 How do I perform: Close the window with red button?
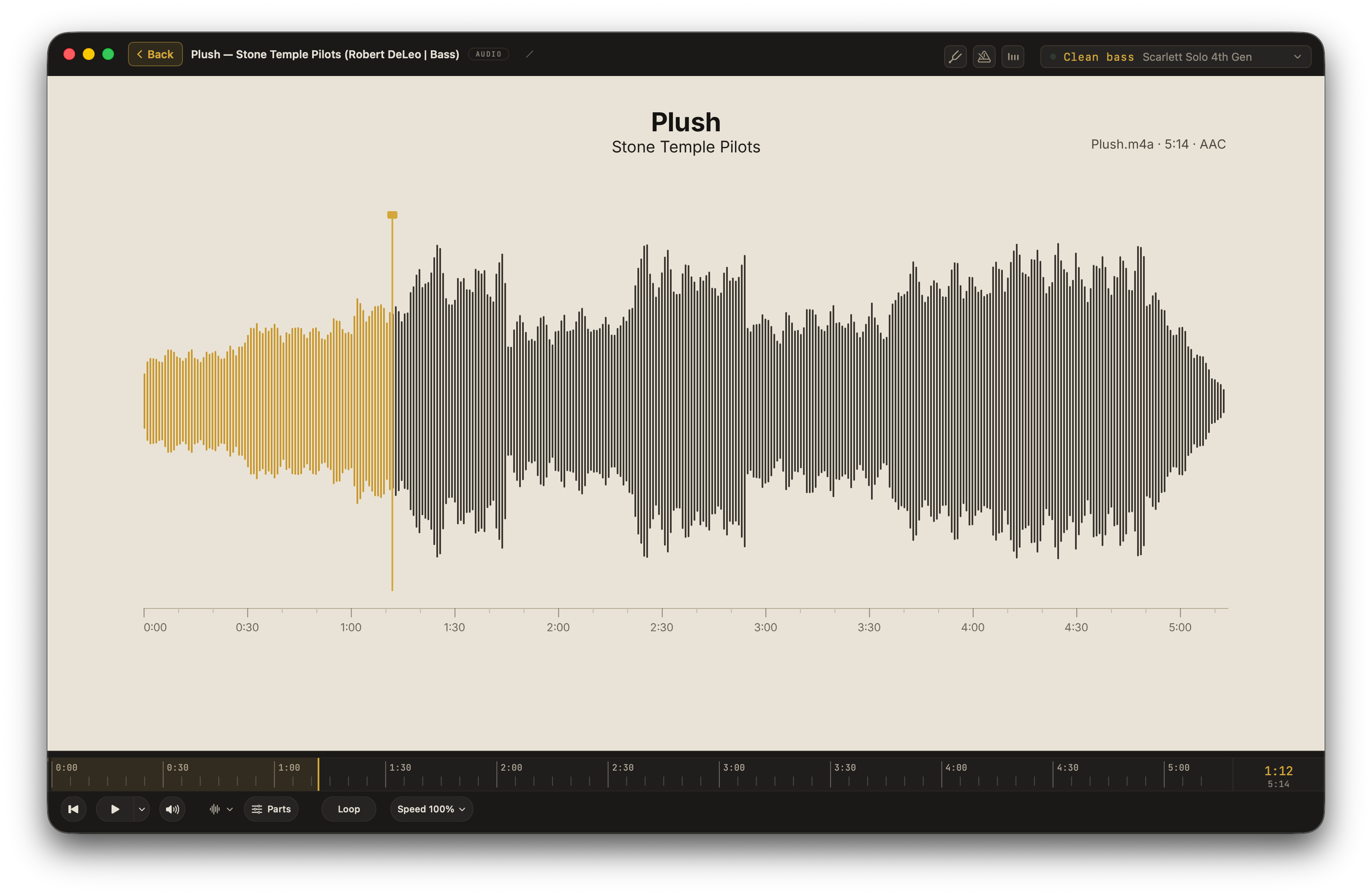pyautogui.click(x=69, y=54)
